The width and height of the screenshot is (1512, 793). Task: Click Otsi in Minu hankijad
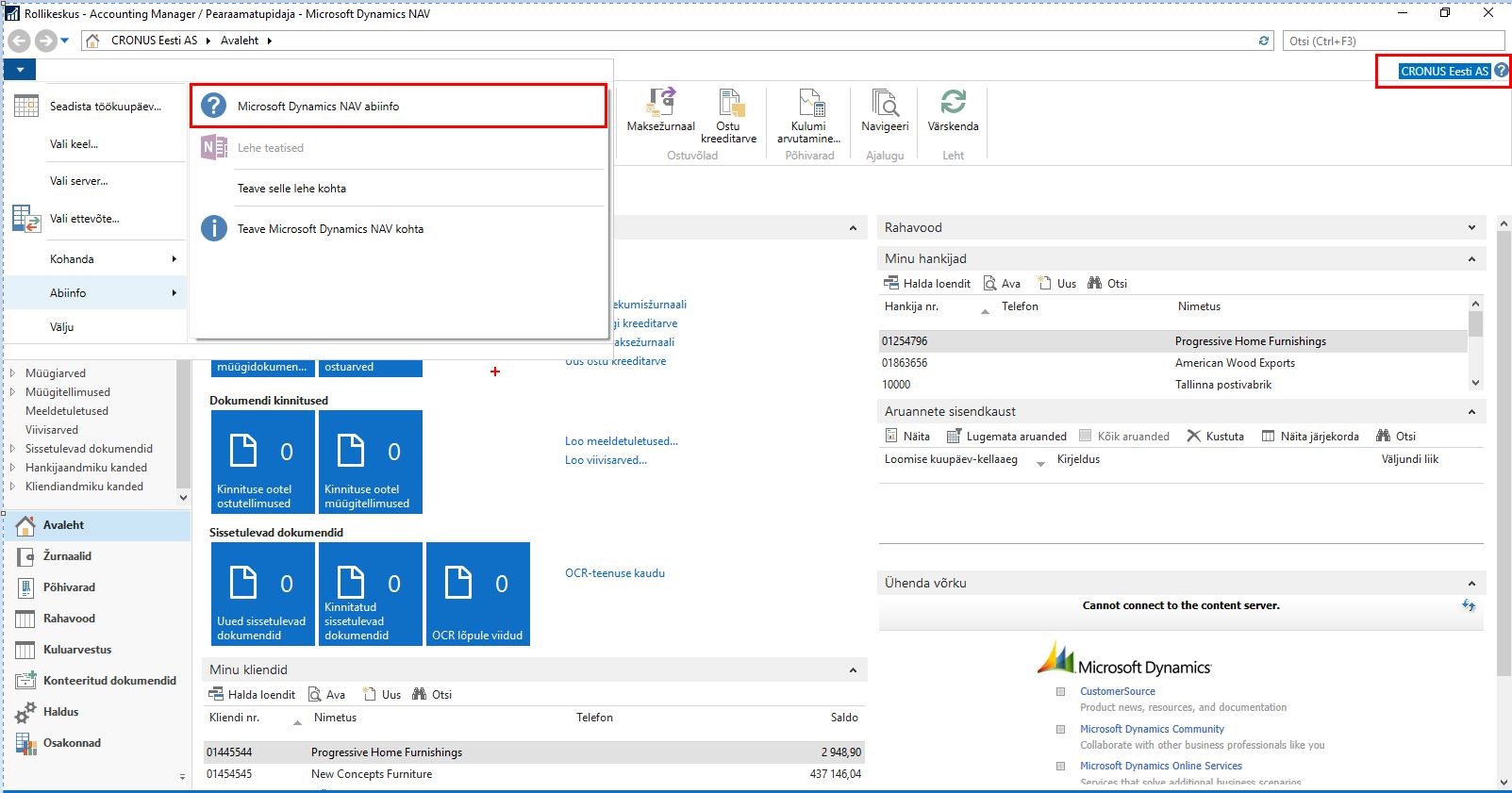pyautogui.click(x=1107, y=283)
